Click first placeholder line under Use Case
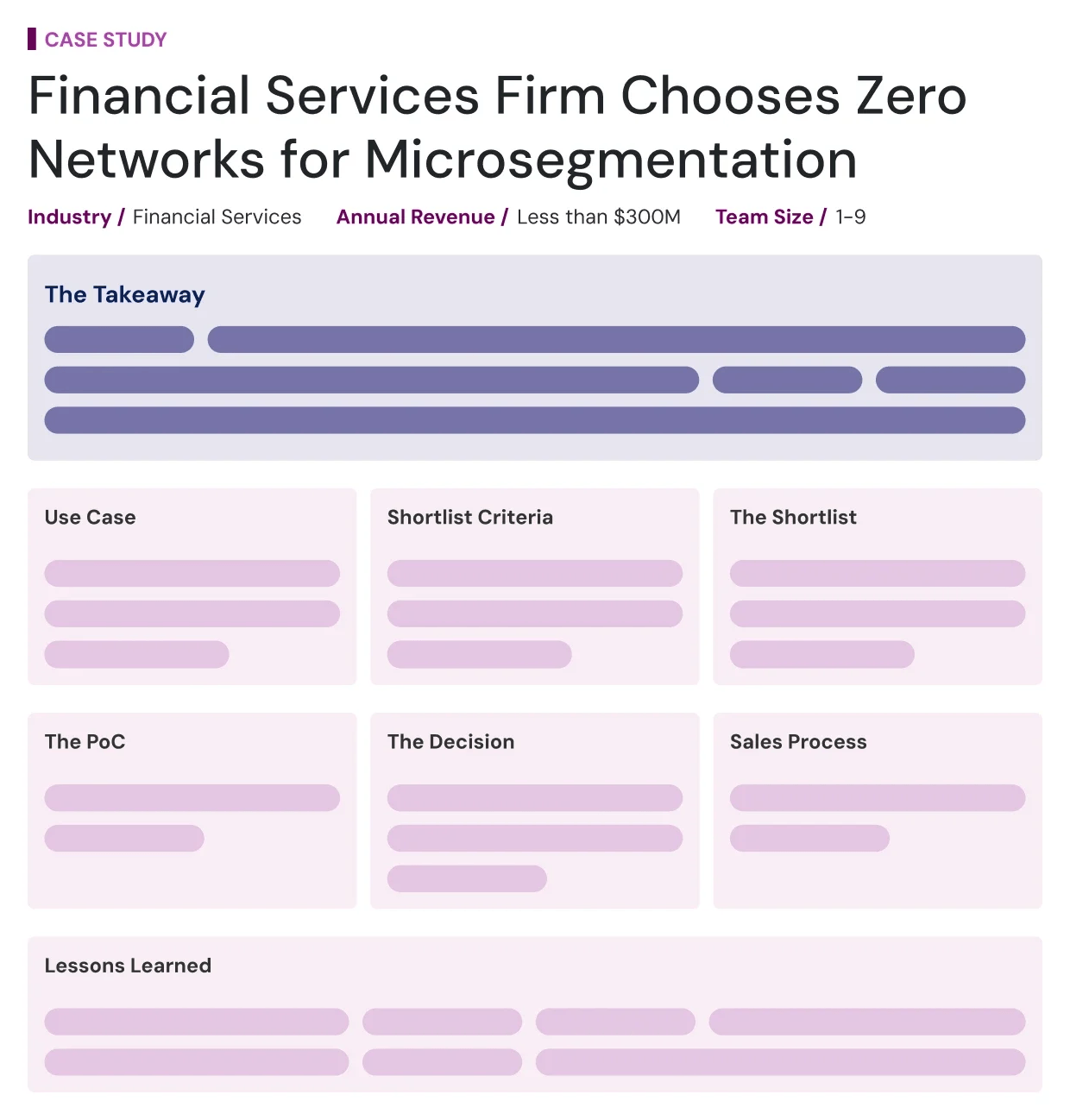The height and width of the screenshot is (1120, 1070). (x=192, y=573)
